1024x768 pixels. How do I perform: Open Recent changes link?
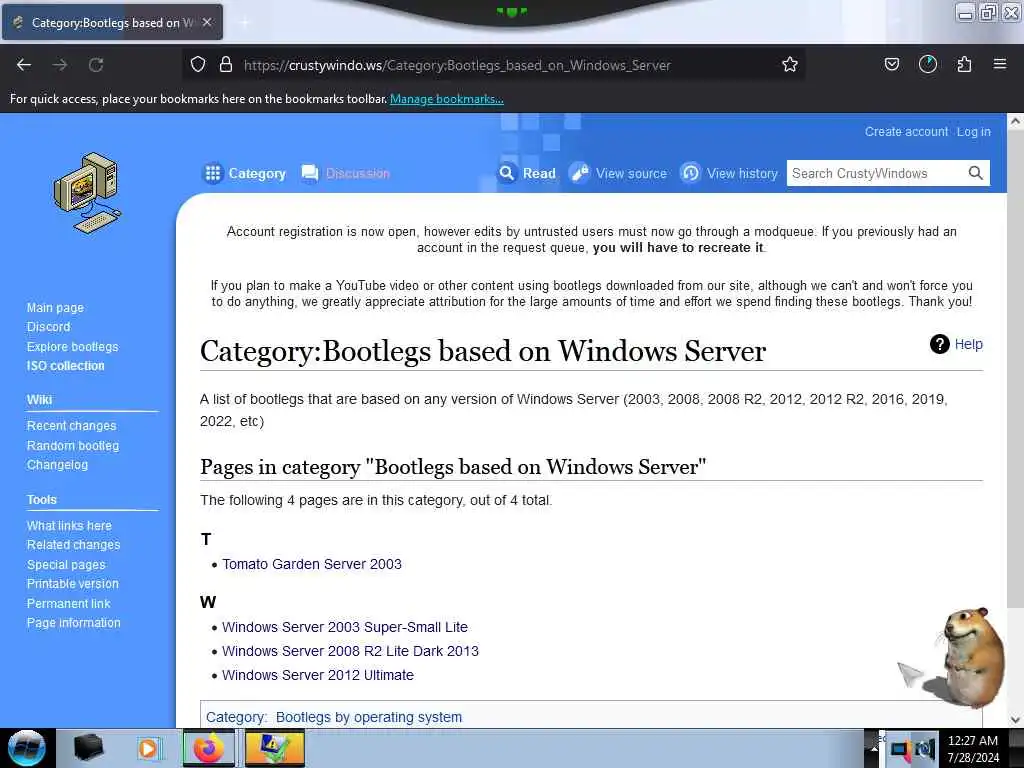(71, 426)
